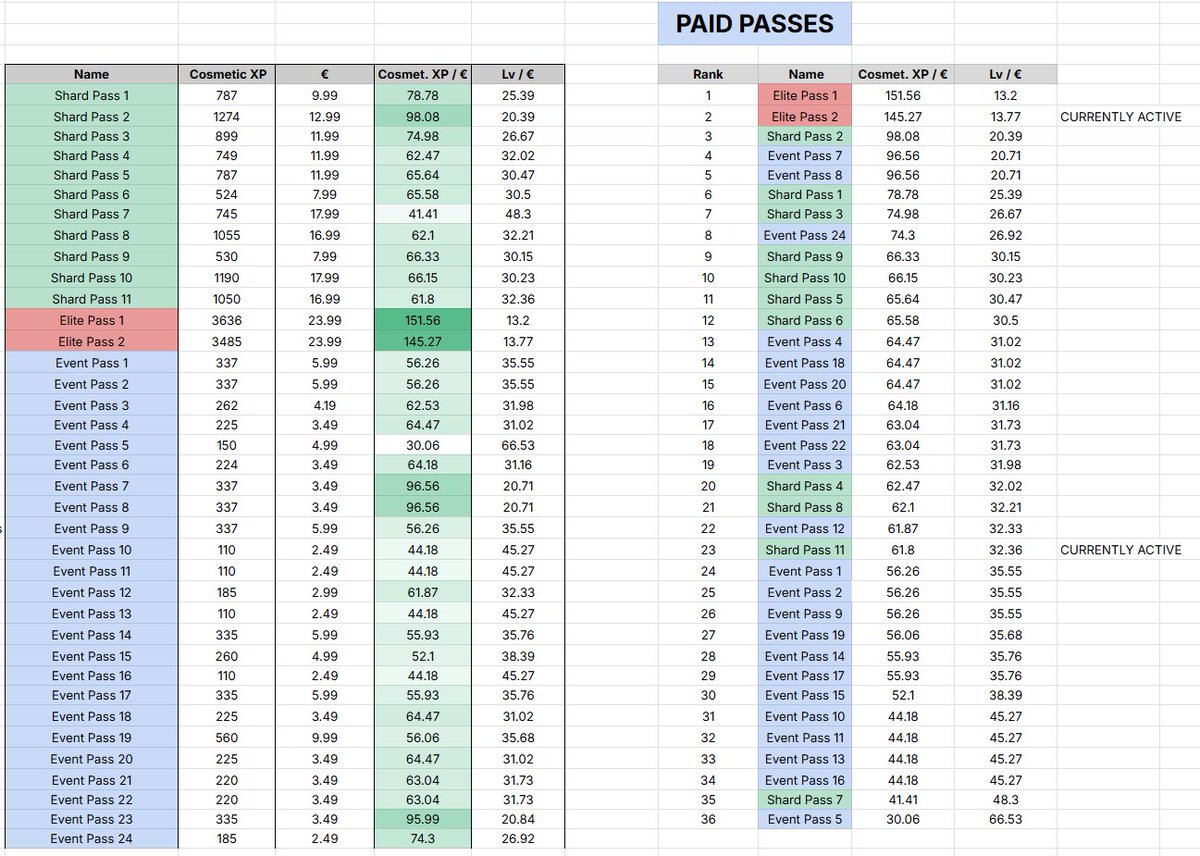Screen dimensions: 1200x856
Task: Click the Cosmetic XP column header
Action: tap(227, 74)
